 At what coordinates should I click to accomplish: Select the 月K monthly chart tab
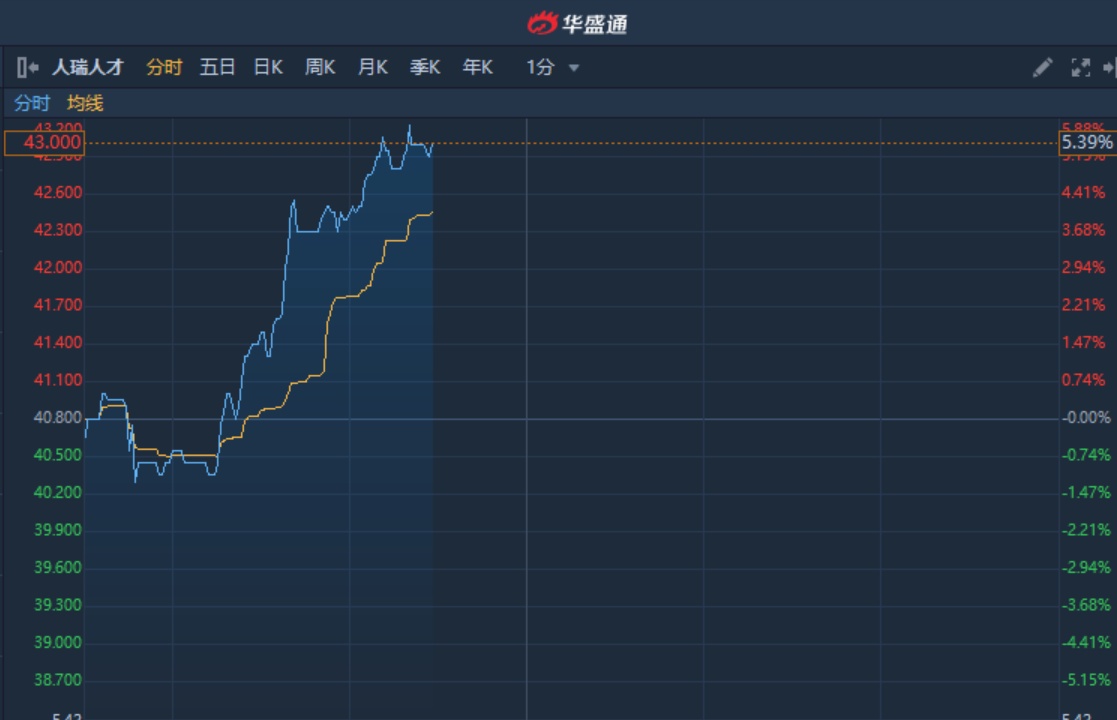point(373,68)
